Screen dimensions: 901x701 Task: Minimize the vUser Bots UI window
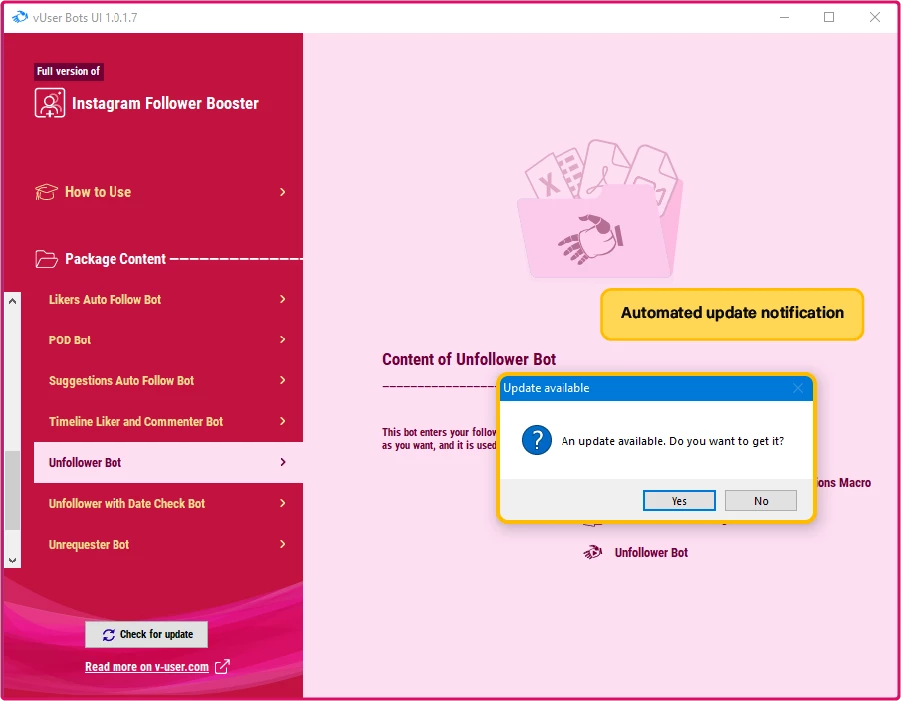784,17
